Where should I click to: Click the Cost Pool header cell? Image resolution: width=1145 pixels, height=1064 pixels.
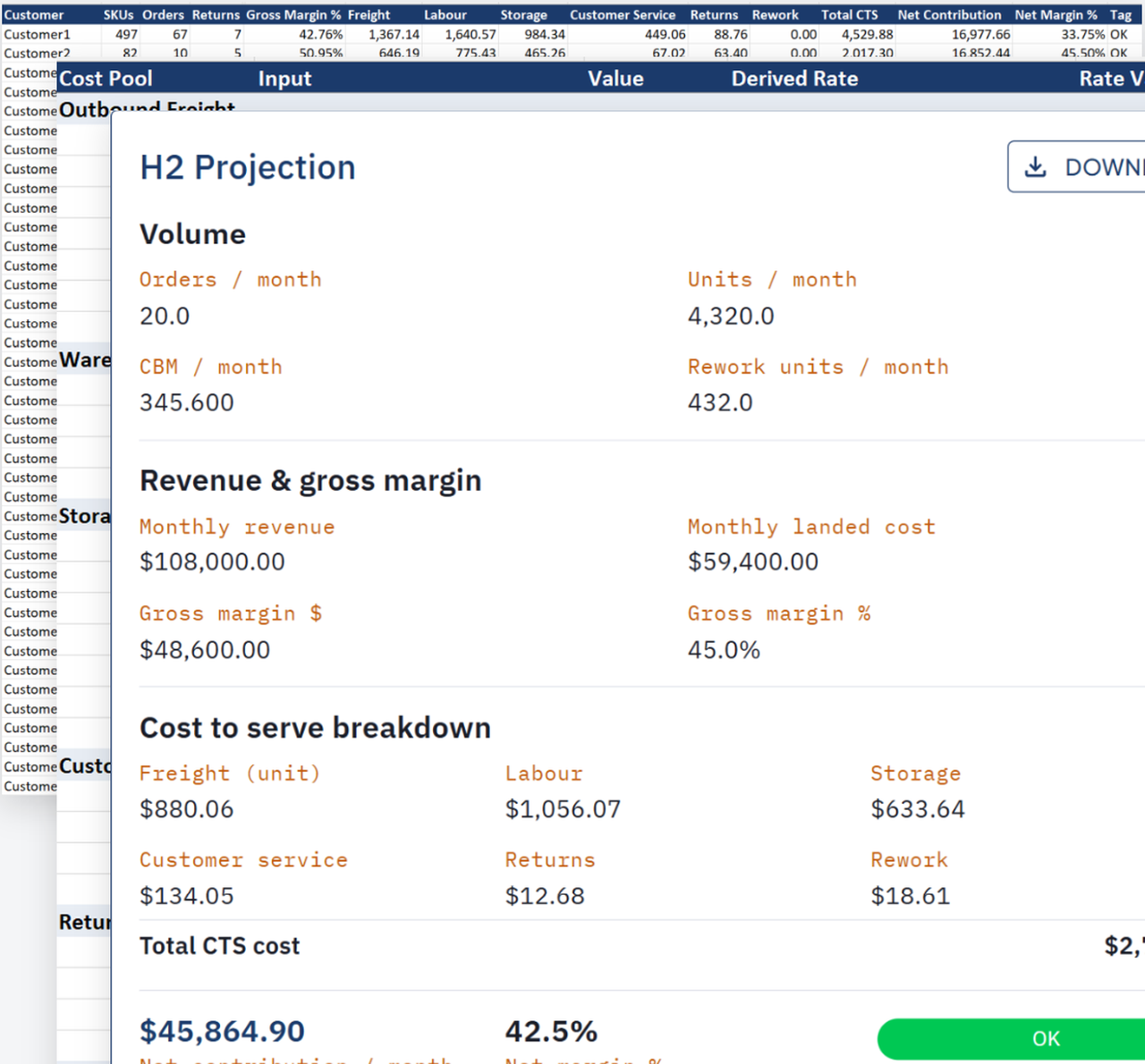(x=106, y=79)
